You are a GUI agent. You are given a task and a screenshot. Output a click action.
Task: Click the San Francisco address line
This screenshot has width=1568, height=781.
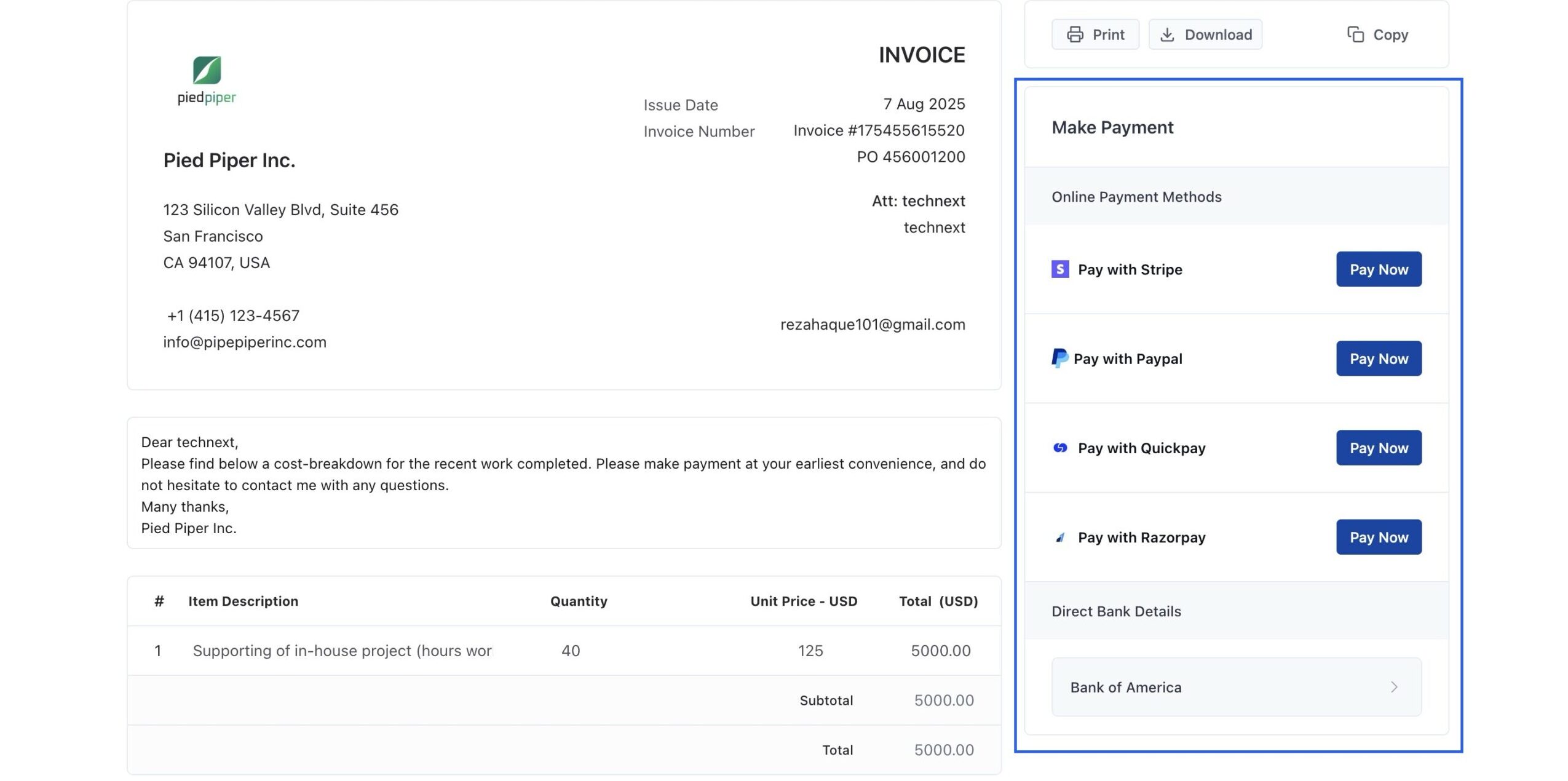(x=213, y=236)
